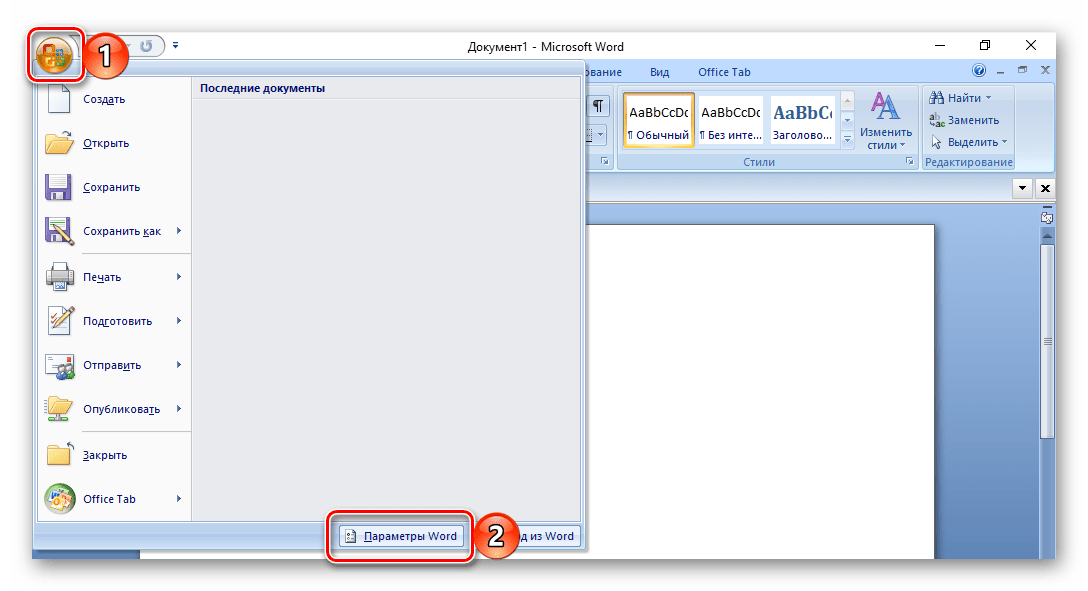This screenshot has height=591, width=1088.
Task: Close the Office Tab bar with X
Action: (x=1045, y=188)
